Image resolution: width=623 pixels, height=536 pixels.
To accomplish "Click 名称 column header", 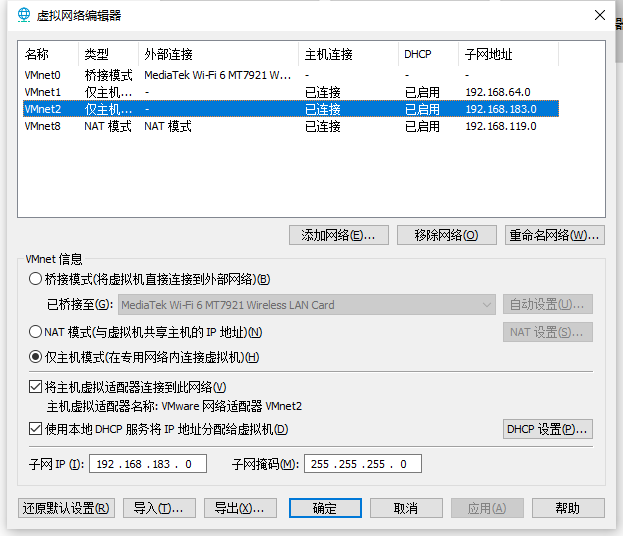I will (50, 54).
